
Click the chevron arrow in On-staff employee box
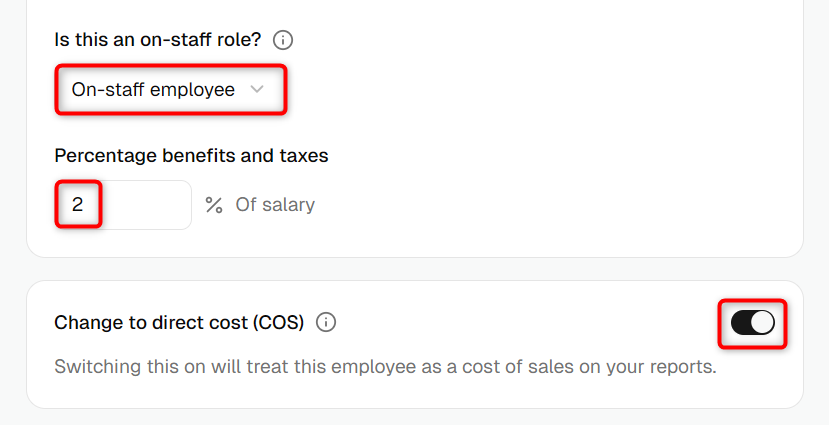(257, 89)
